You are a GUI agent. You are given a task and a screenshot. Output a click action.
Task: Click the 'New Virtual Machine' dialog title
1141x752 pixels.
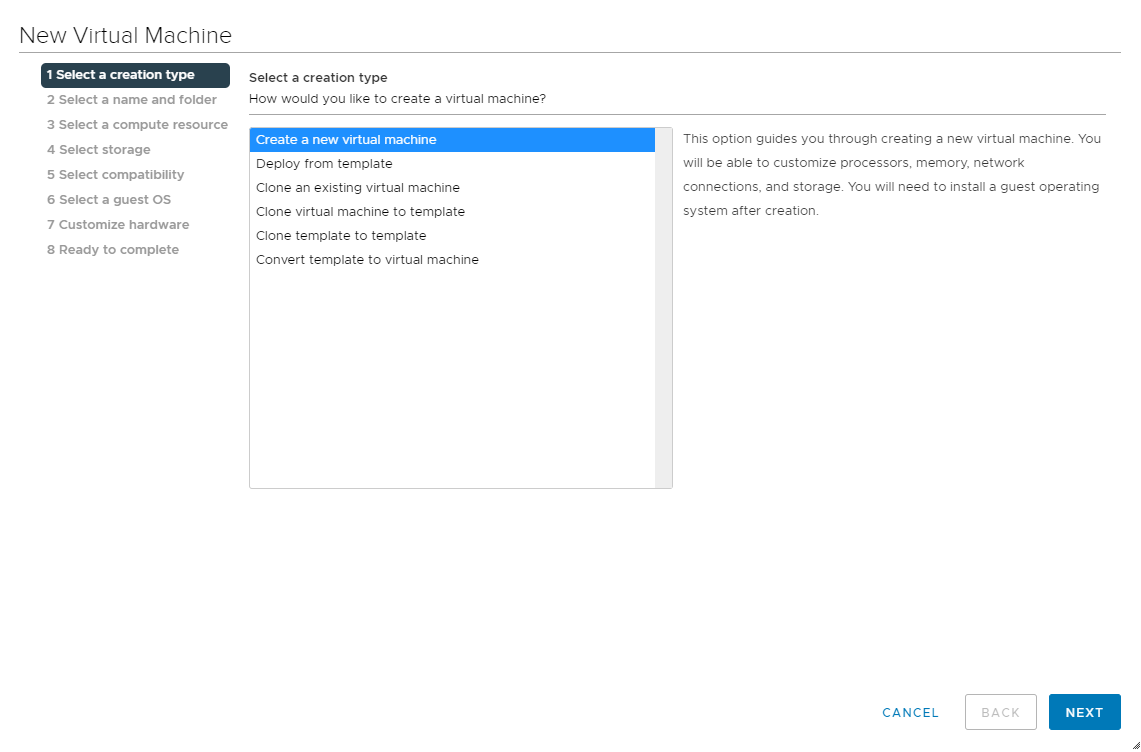tap(126, 36)
